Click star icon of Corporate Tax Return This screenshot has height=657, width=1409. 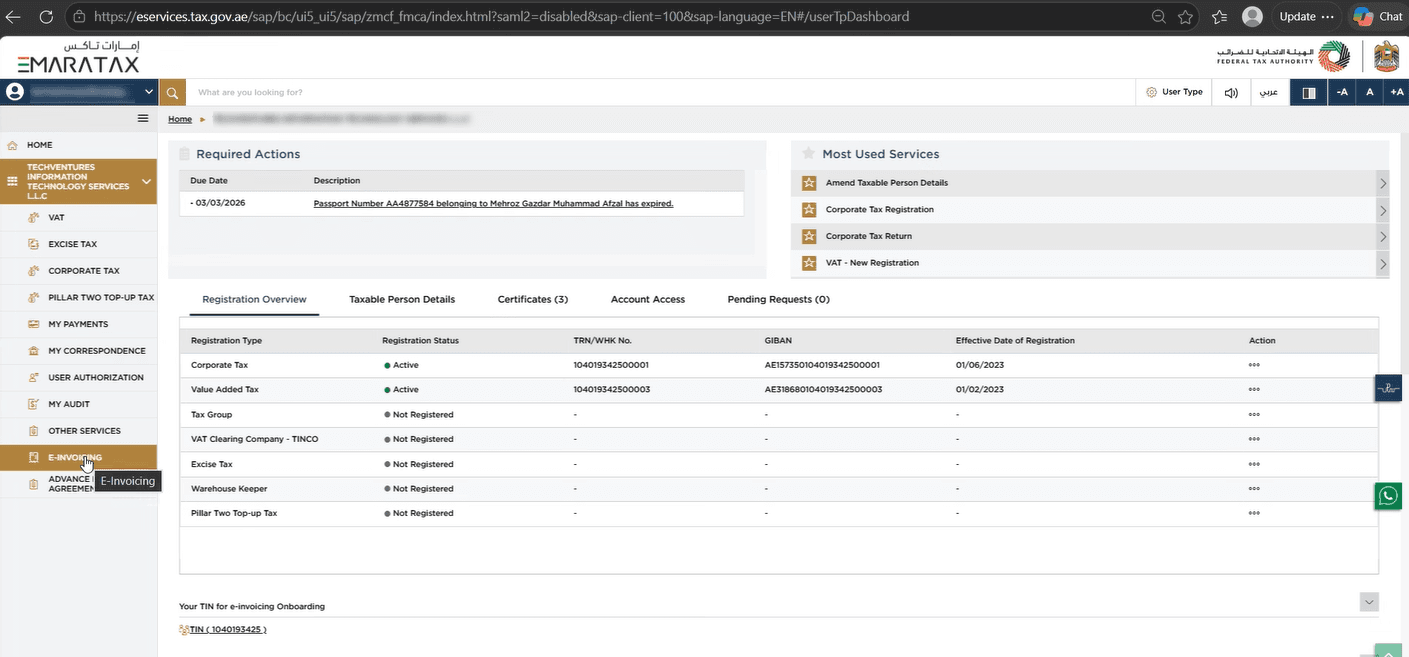coord(809,237)
